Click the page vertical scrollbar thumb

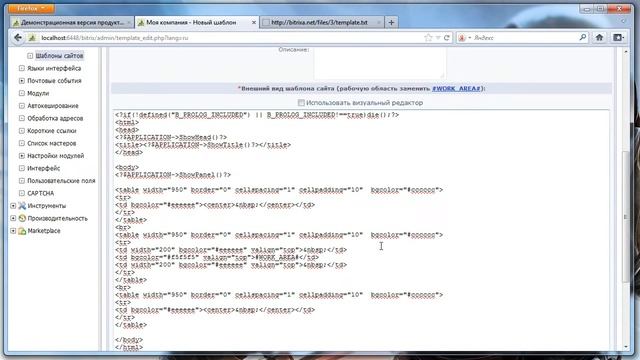pyautogui.click(x=626, y=216)
